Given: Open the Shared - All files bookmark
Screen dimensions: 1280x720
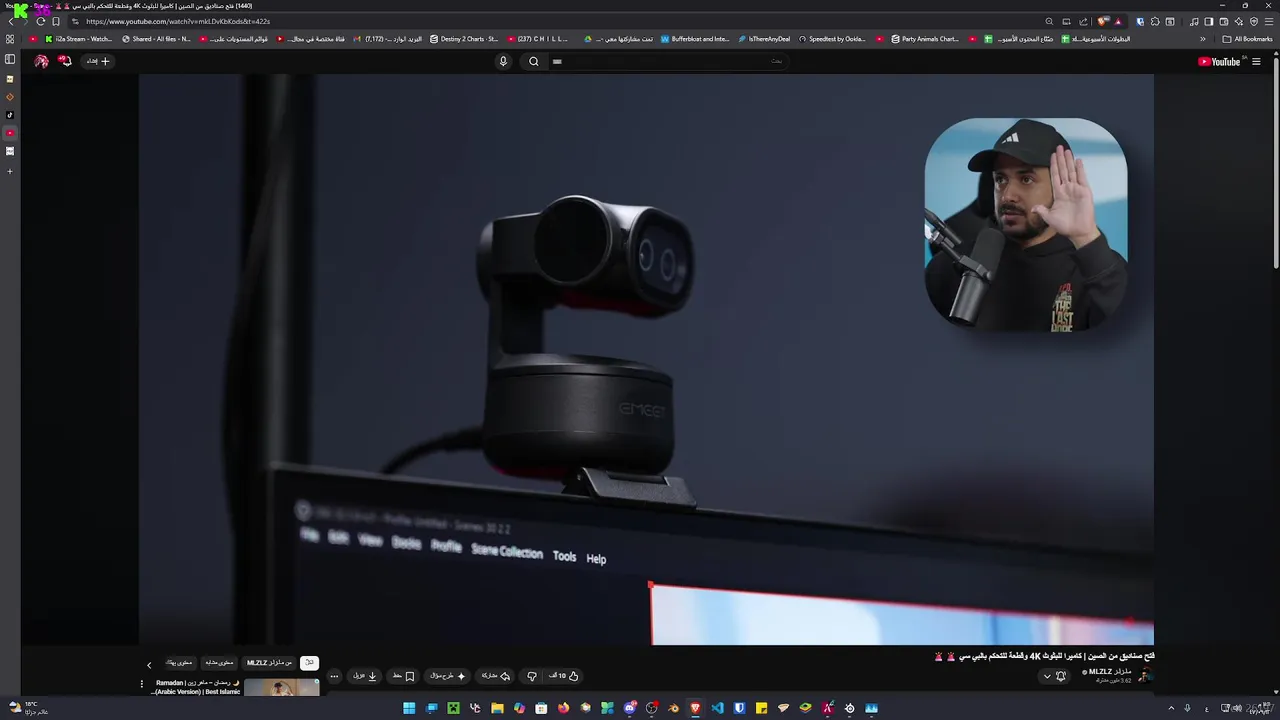Looking at the screenshot, I should [x=156, y=39].
